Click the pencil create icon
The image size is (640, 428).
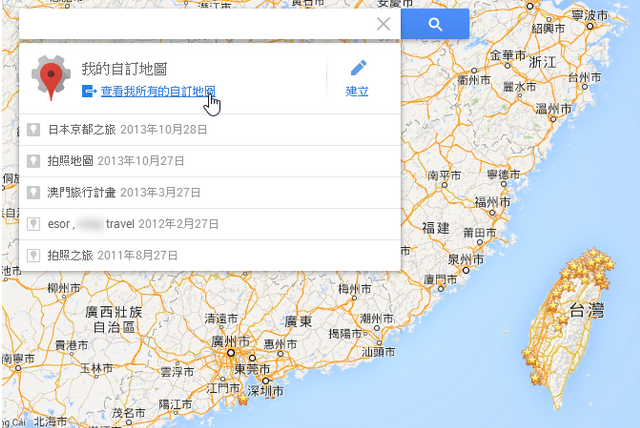coord(358,68)
